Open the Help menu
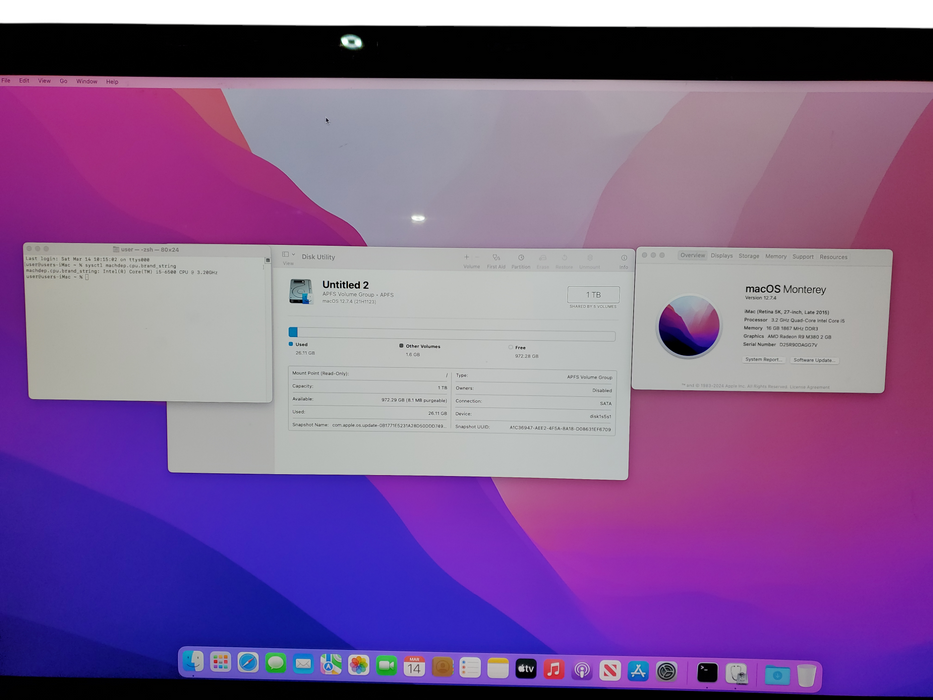The image size is (933, 700). tap(112, 82)
